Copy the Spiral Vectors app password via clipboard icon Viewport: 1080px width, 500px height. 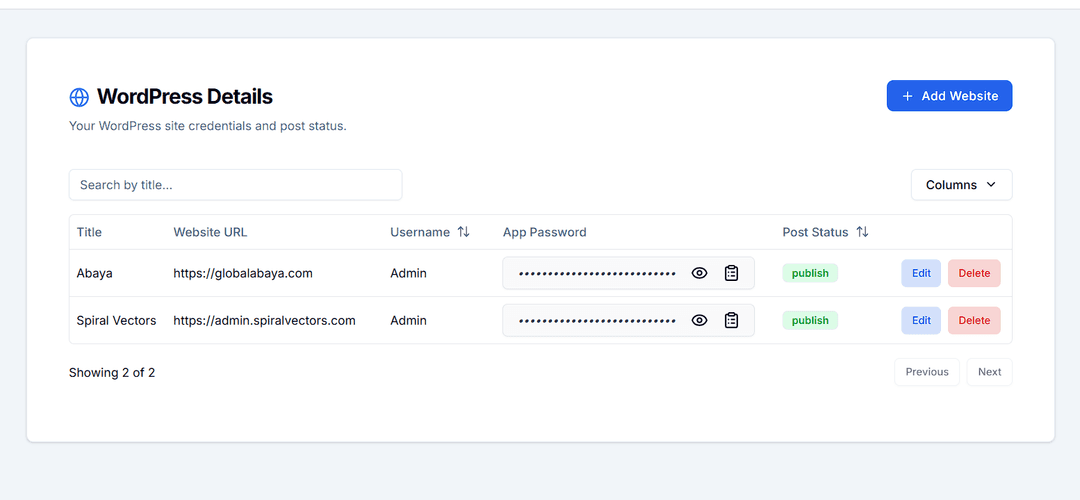click(x=731, y=320)
